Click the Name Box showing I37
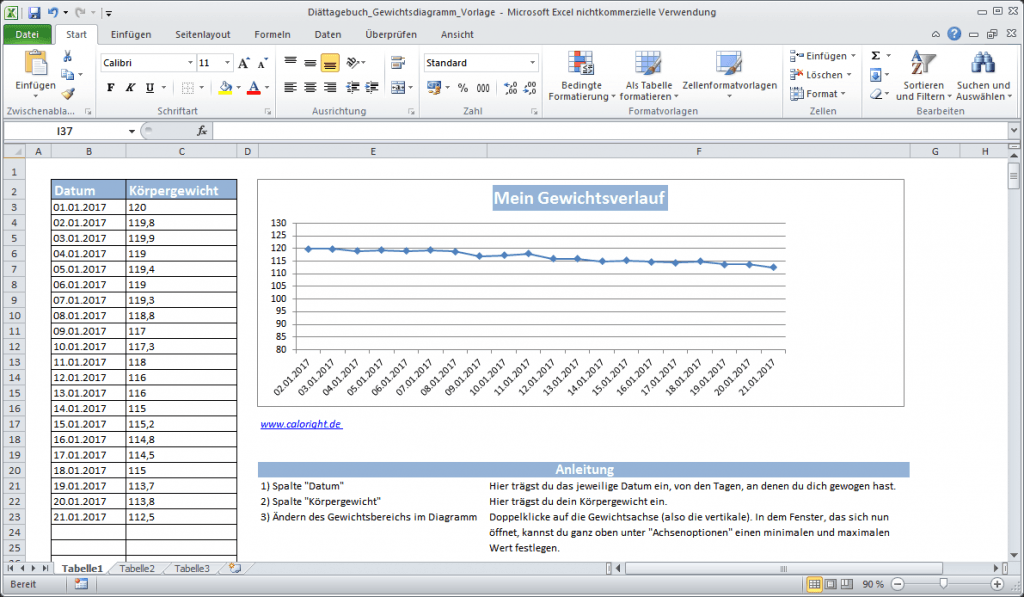Image resolution: width=1024 pixels, height=597 pixels. pos(65,131)
